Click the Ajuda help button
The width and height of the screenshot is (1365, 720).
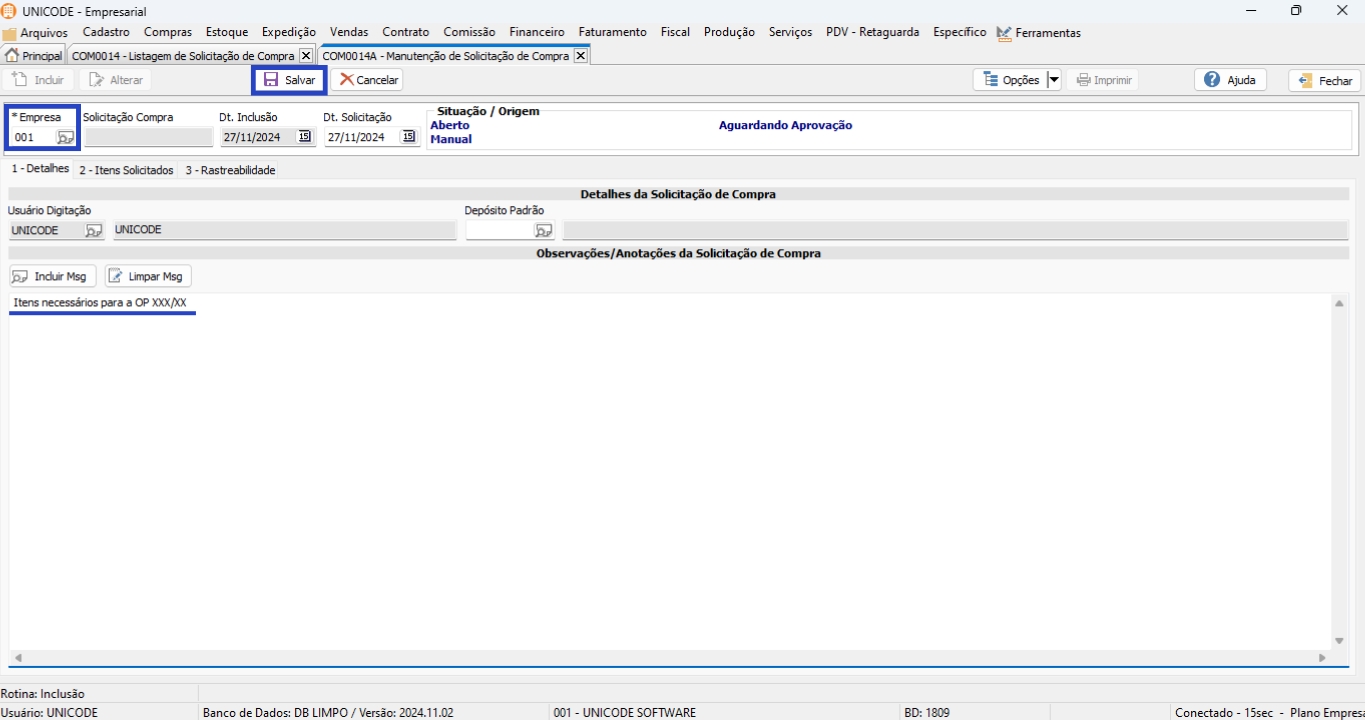[x=1230, y=80]
